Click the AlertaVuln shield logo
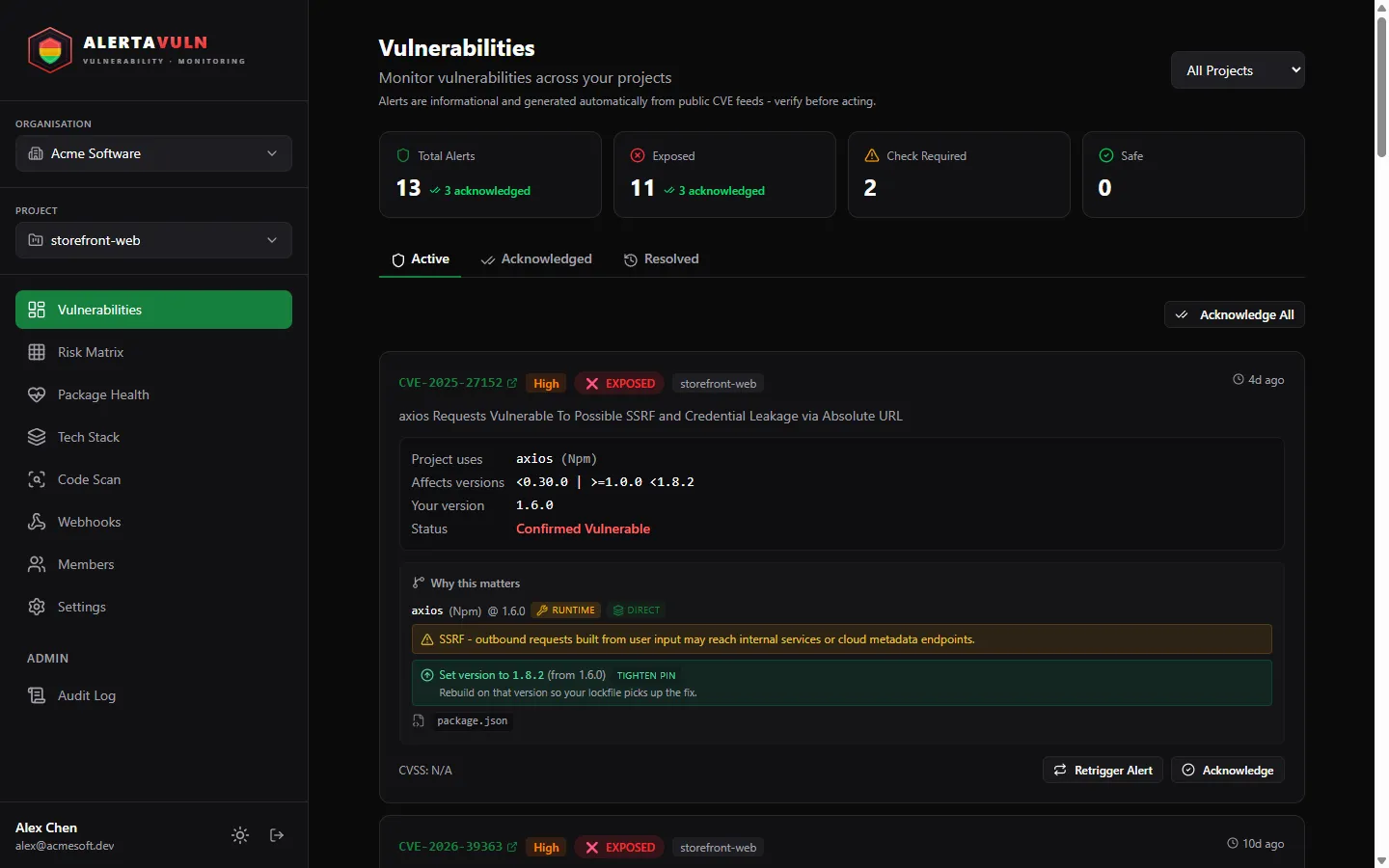The width and height of the screenshot is (1389, 868). coord(50,50)
